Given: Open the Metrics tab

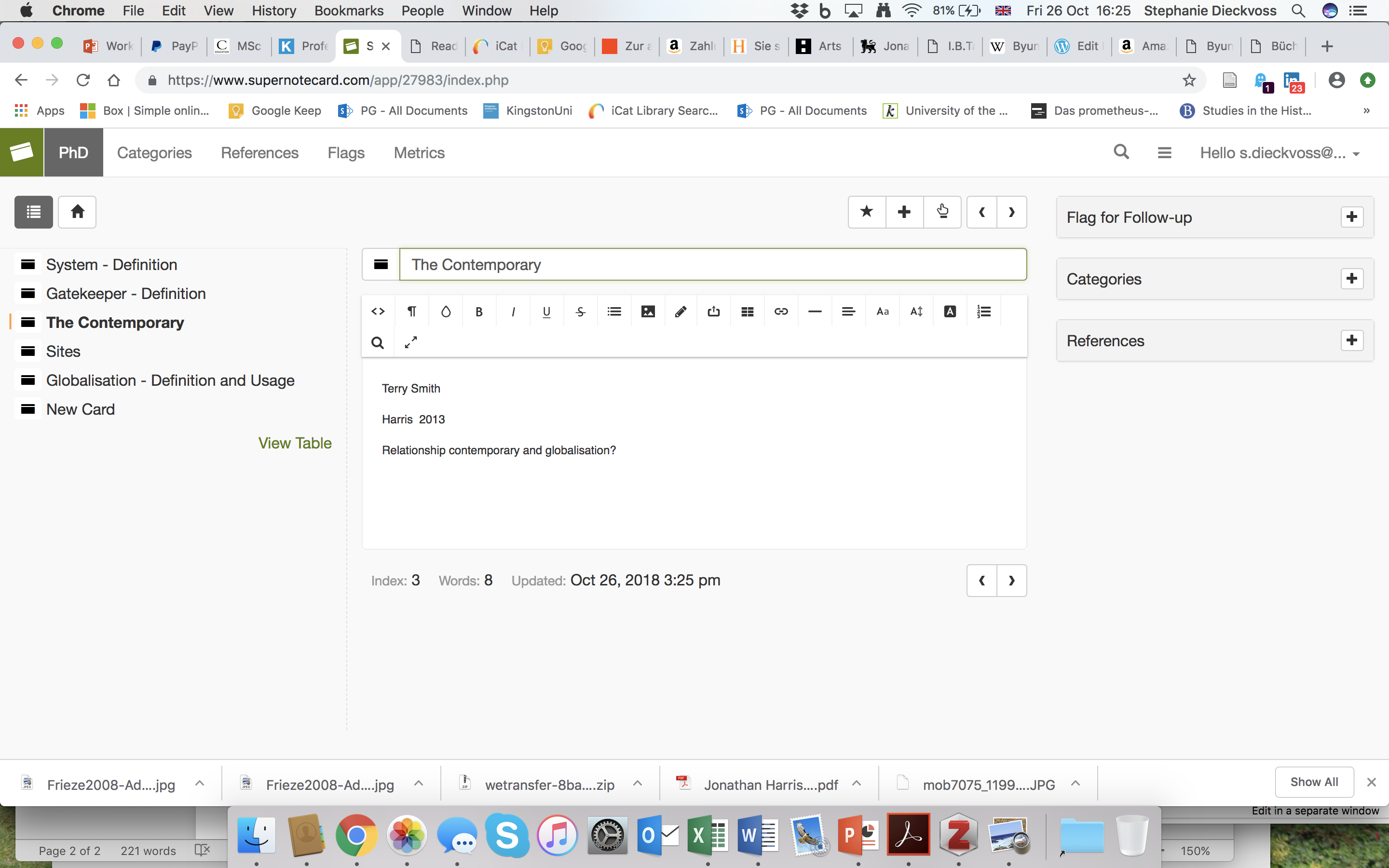Looking at the screenshot, I should coord(419,153).
